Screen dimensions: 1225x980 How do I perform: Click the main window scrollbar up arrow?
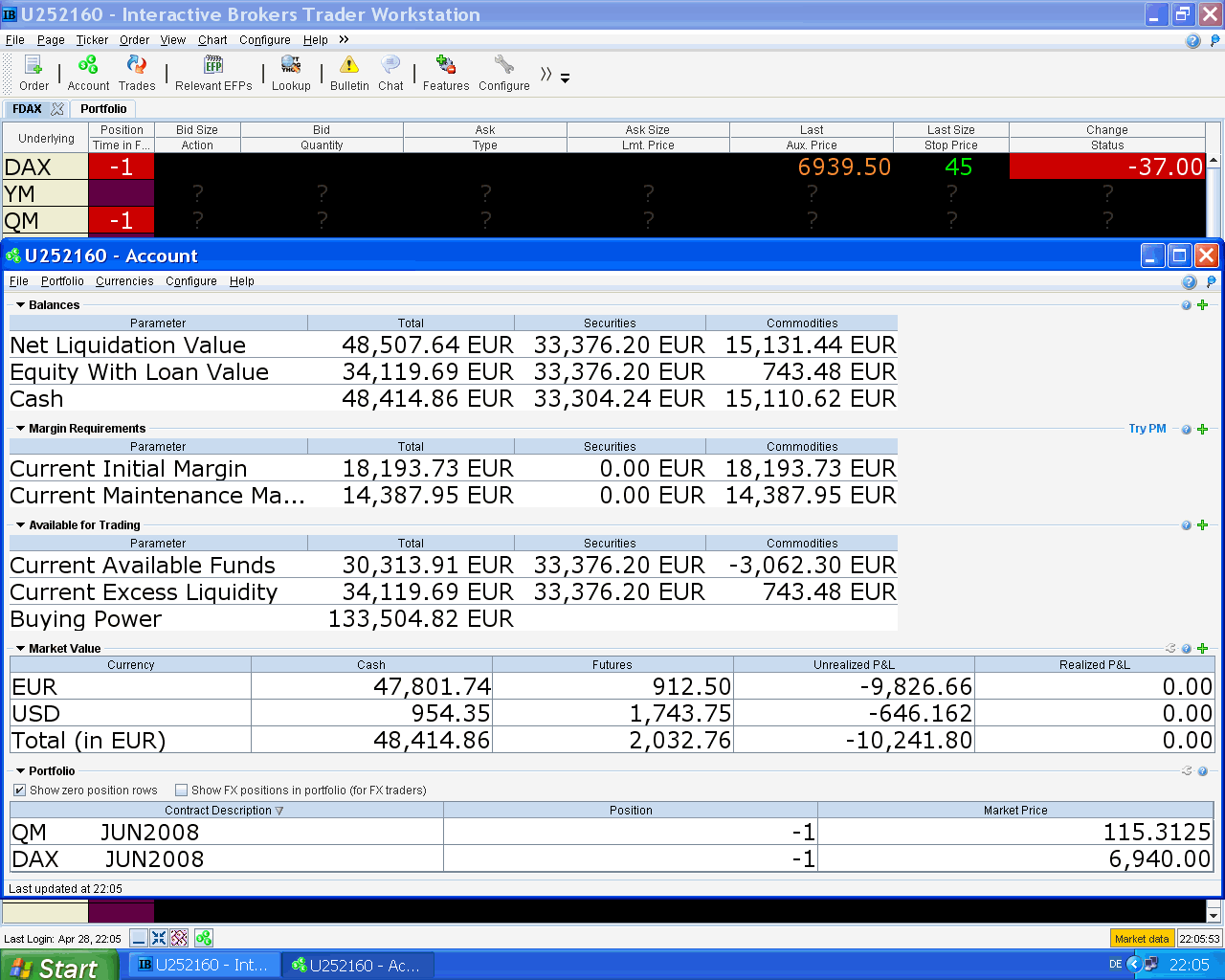coord(1214,161)
